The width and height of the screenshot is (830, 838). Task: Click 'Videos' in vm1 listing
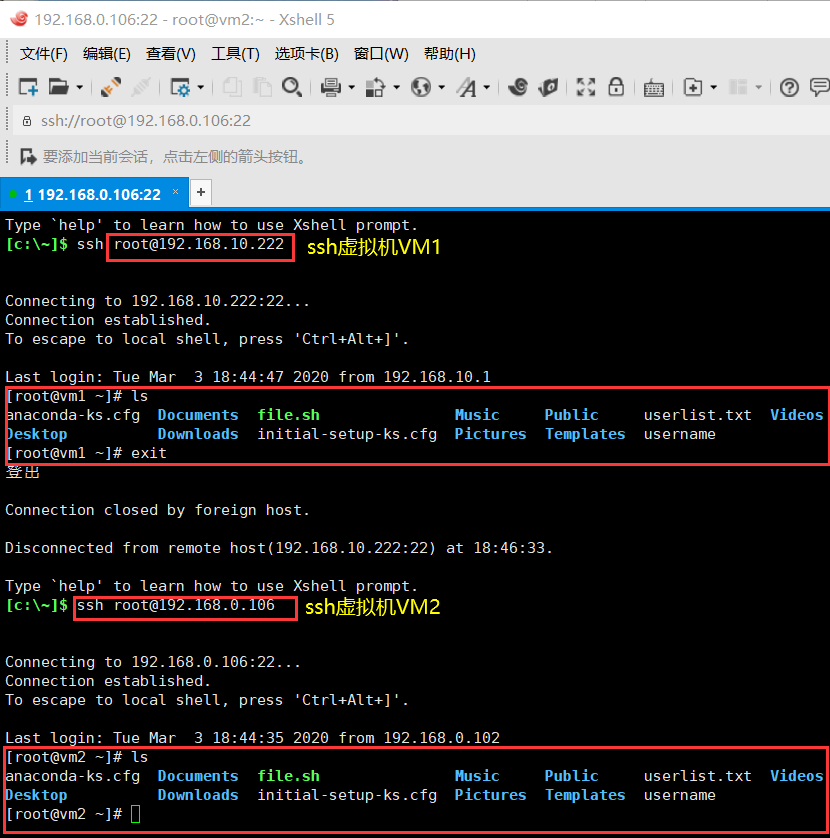796,415
